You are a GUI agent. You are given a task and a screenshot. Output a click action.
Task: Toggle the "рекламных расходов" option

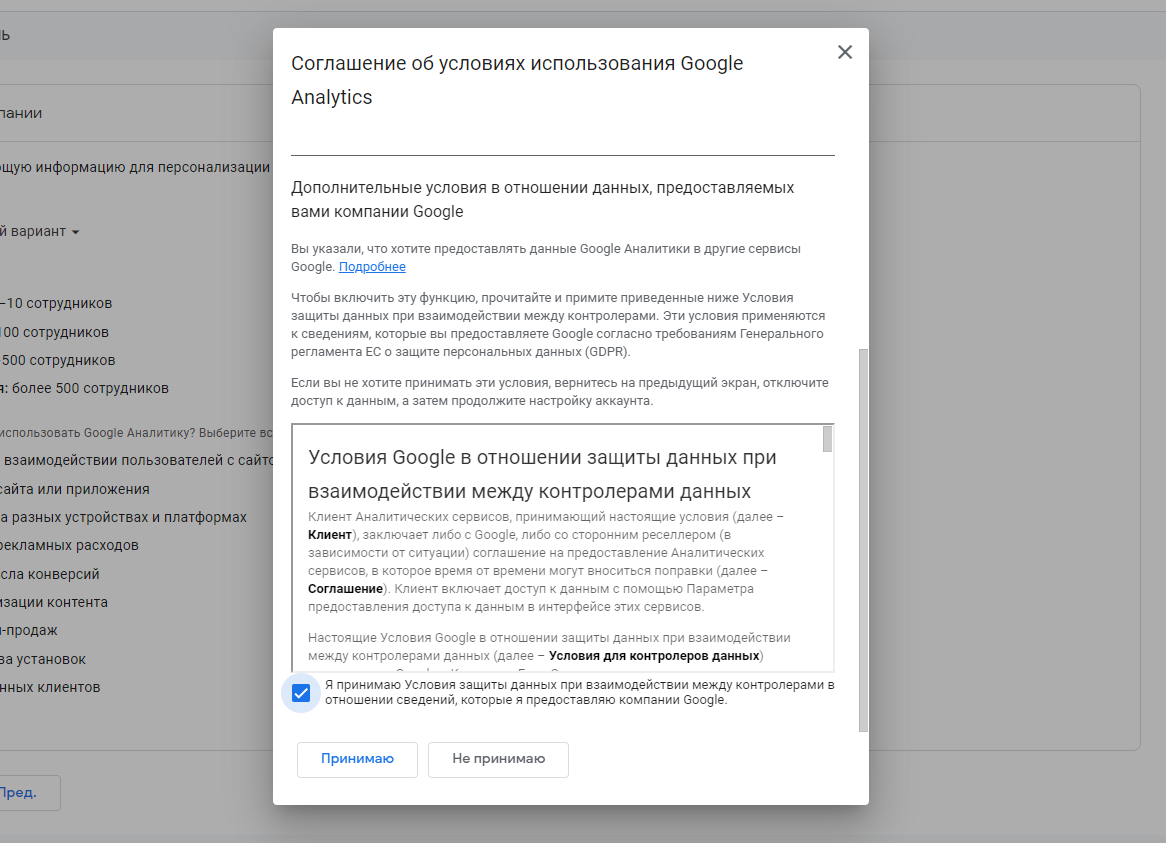tap(70, 545)
